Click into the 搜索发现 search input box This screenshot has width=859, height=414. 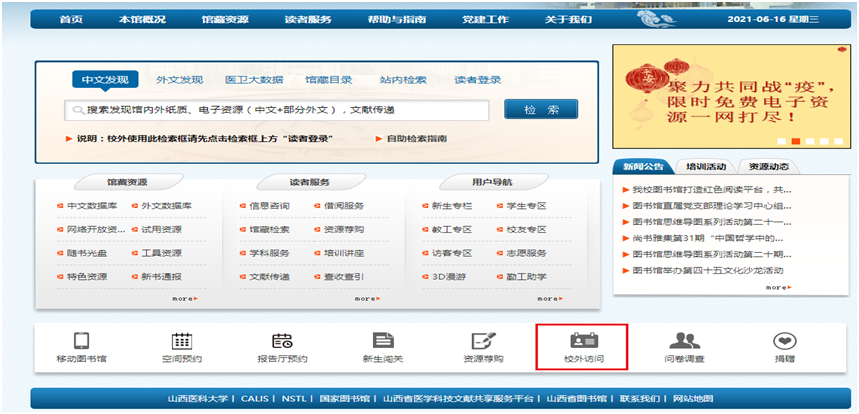(x=280, y=110)
